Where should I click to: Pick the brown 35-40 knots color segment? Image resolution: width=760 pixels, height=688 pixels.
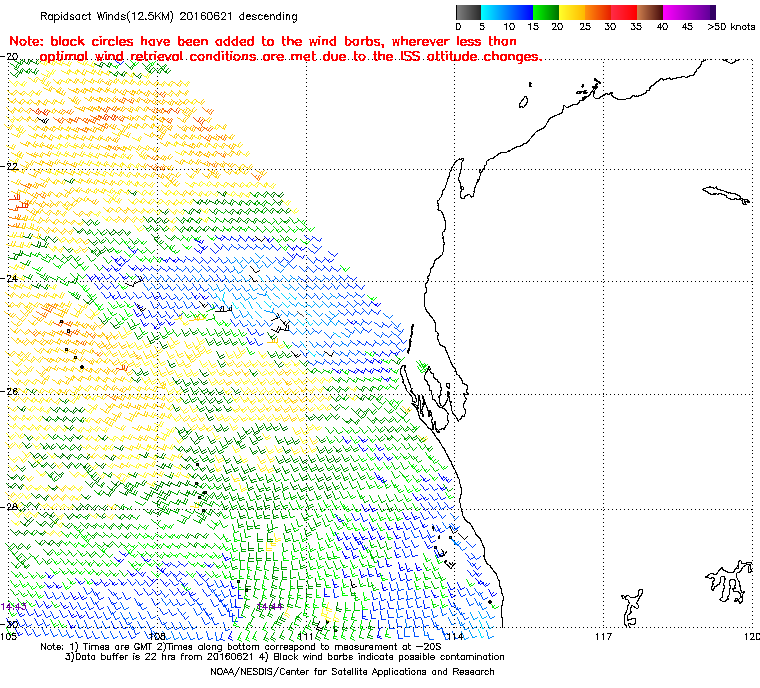pos(650,12)
